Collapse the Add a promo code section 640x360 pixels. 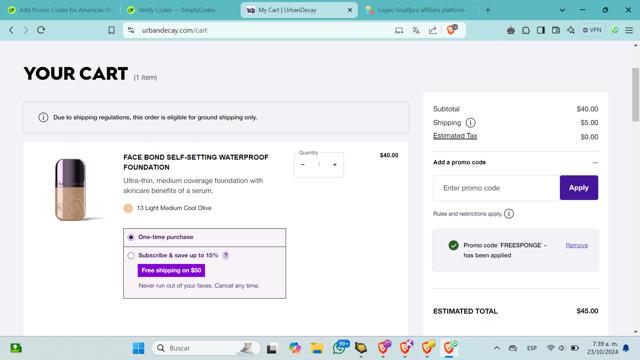[x=595, y=162]
